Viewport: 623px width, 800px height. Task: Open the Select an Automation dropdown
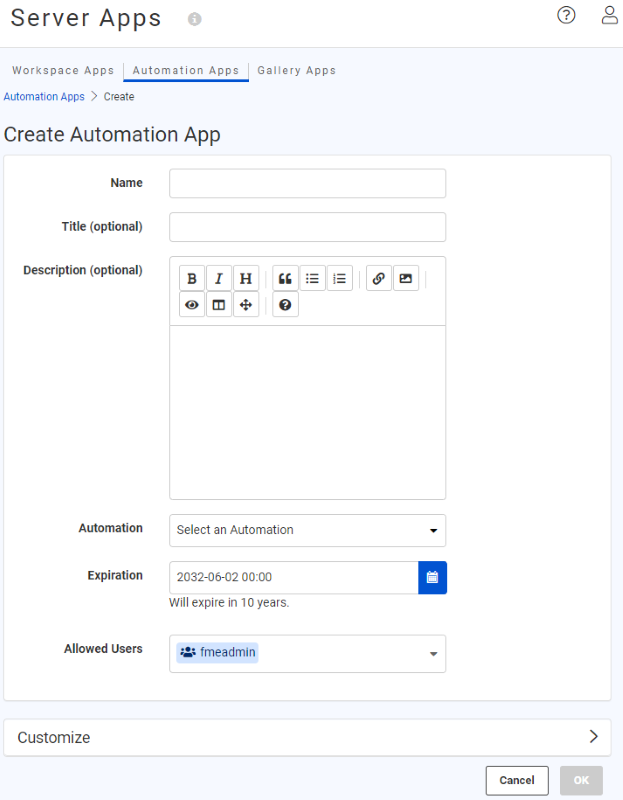pos(308,530)
